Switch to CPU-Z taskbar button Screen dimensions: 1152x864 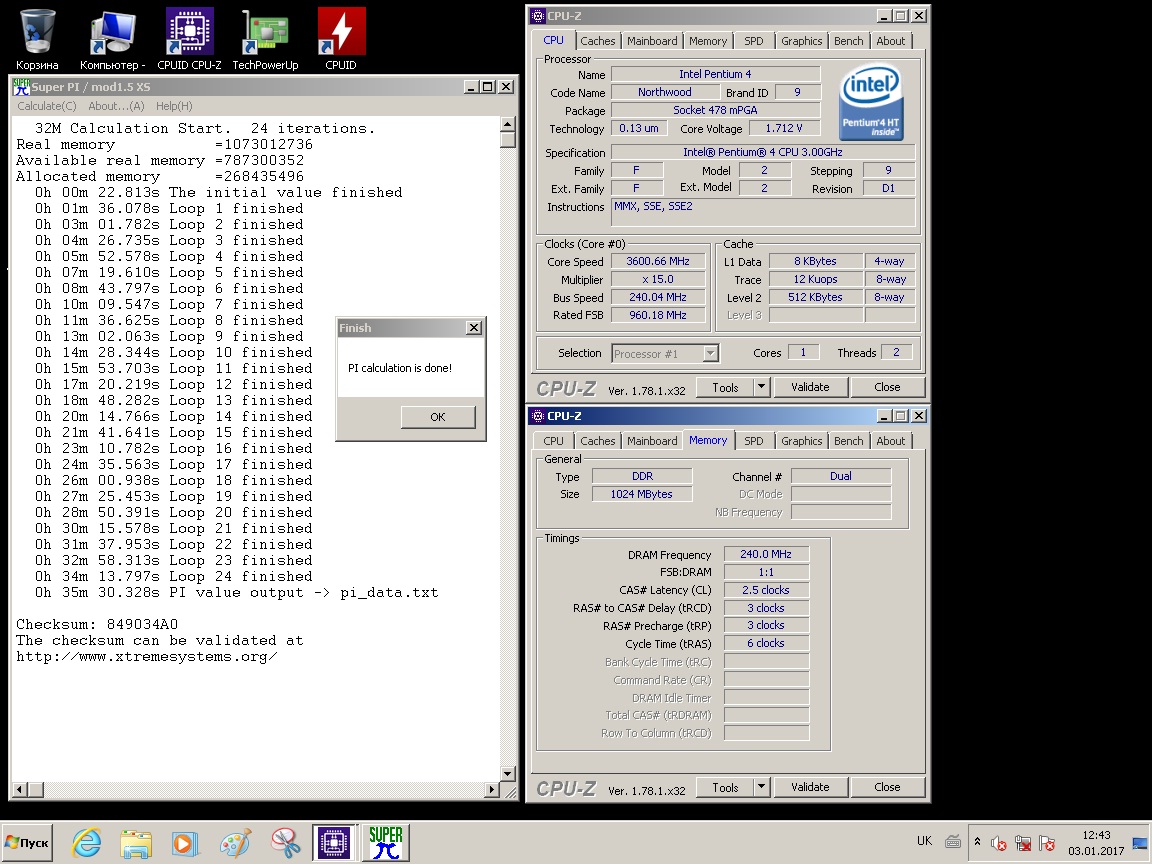click(334, 843)
